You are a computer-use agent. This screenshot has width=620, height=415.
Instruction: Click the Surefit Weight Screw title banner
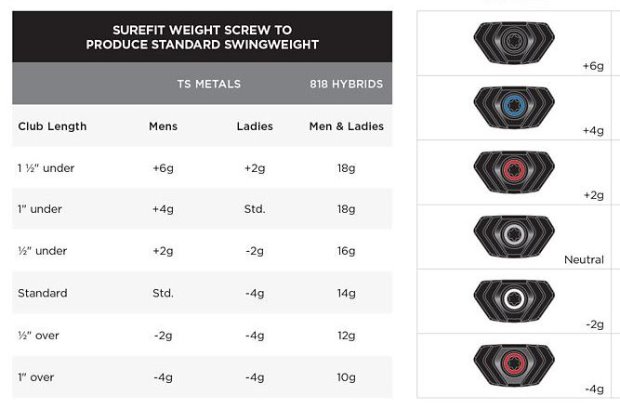pos(202,37)
